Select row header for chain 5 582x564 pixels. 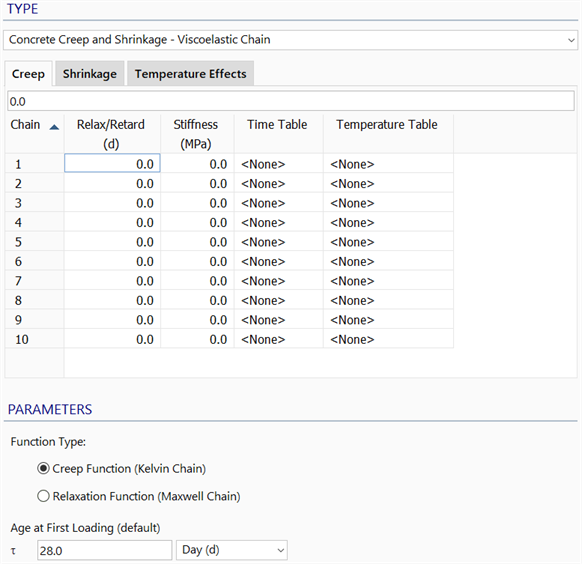[34, 242]
